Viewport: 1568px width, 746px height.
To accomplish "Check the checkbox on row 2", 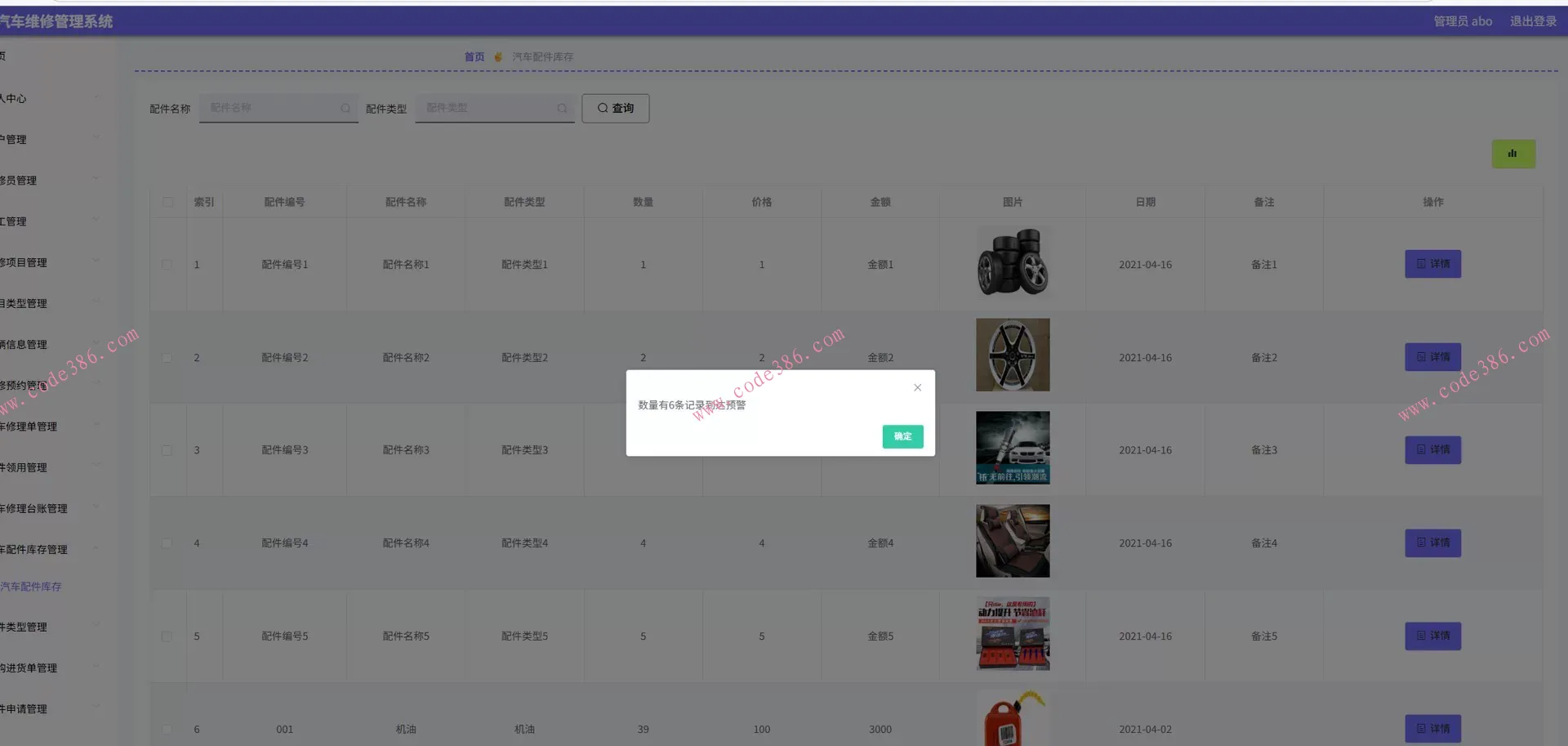I will click(x=168, y=358).
